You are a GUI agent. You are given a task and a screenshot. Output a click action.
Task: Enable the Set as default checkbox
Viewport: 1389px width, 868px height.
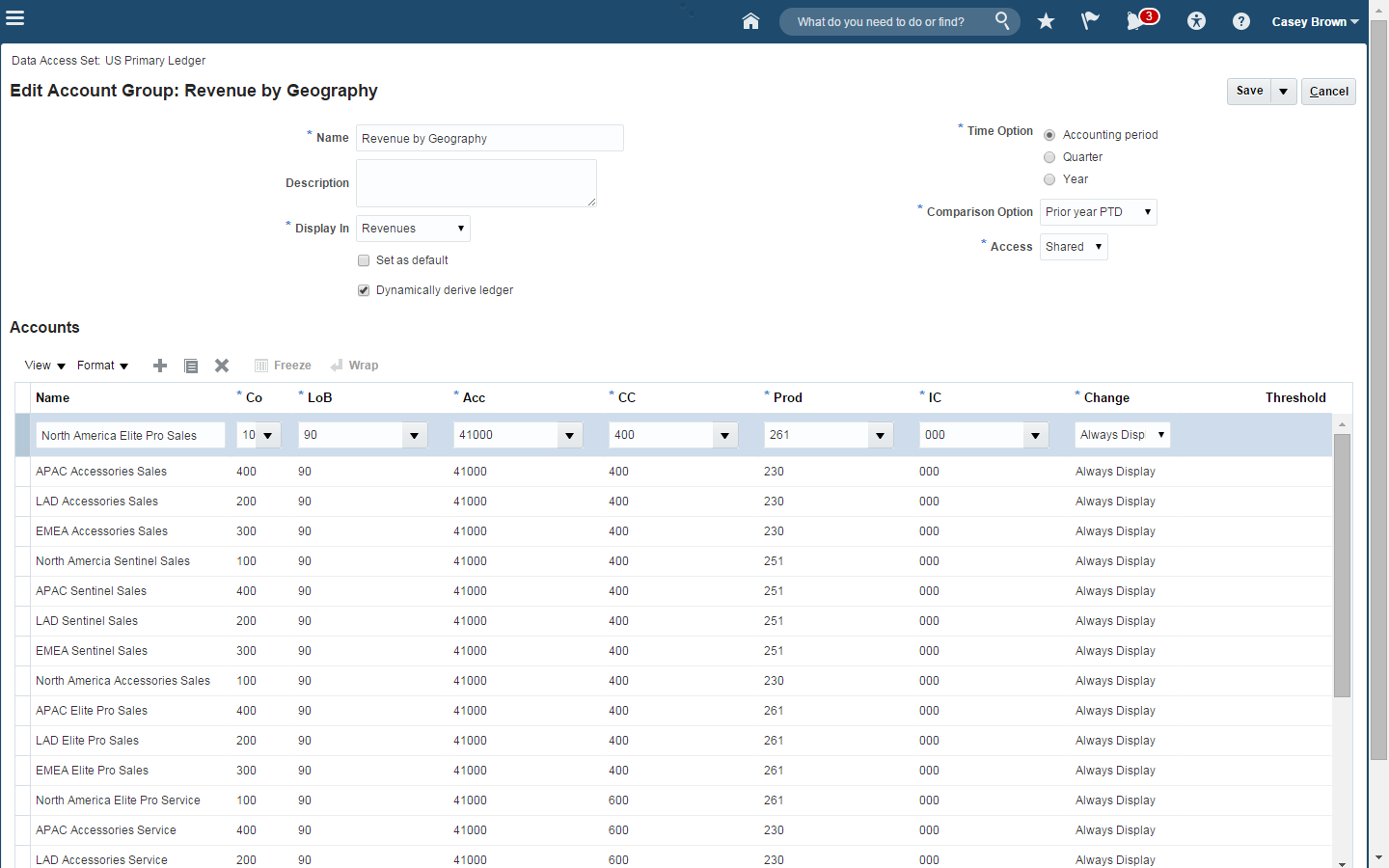pyautogui.click(x=364, y=260)
